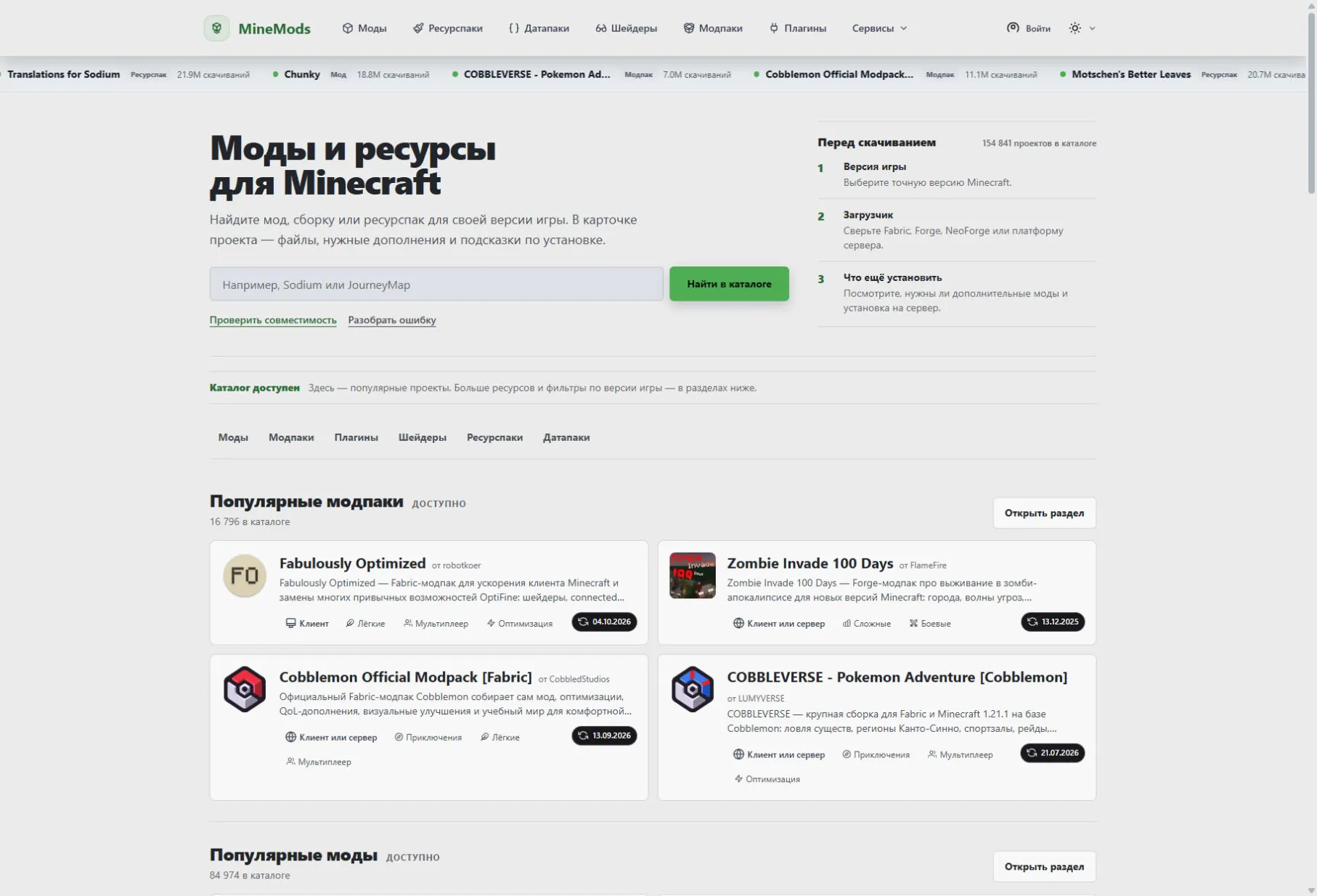This screenshot has width=1317, height=896.
Task: Click the Zombie Invade 100 Days thumbnail
Action: (x=692, y=576)
